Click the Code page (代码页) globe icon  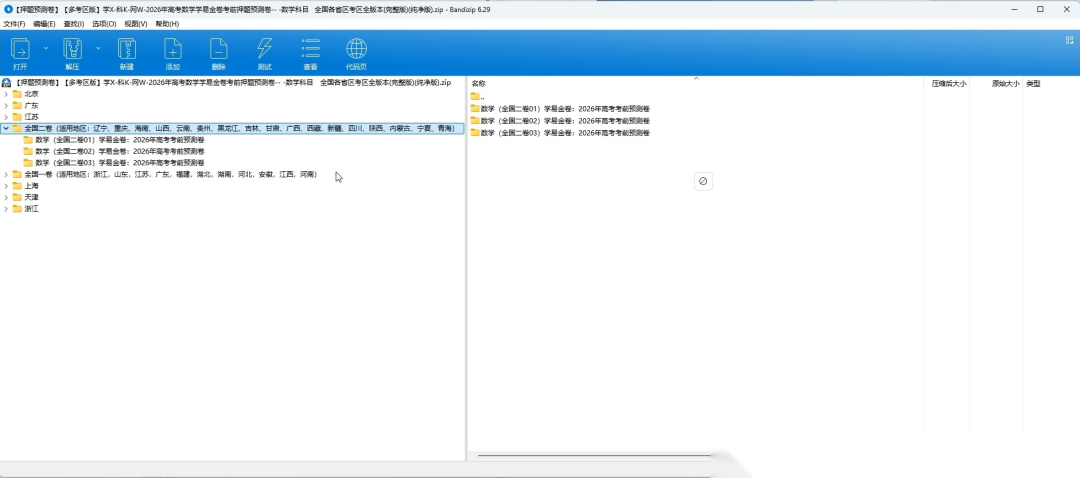[x=356, y=49]
